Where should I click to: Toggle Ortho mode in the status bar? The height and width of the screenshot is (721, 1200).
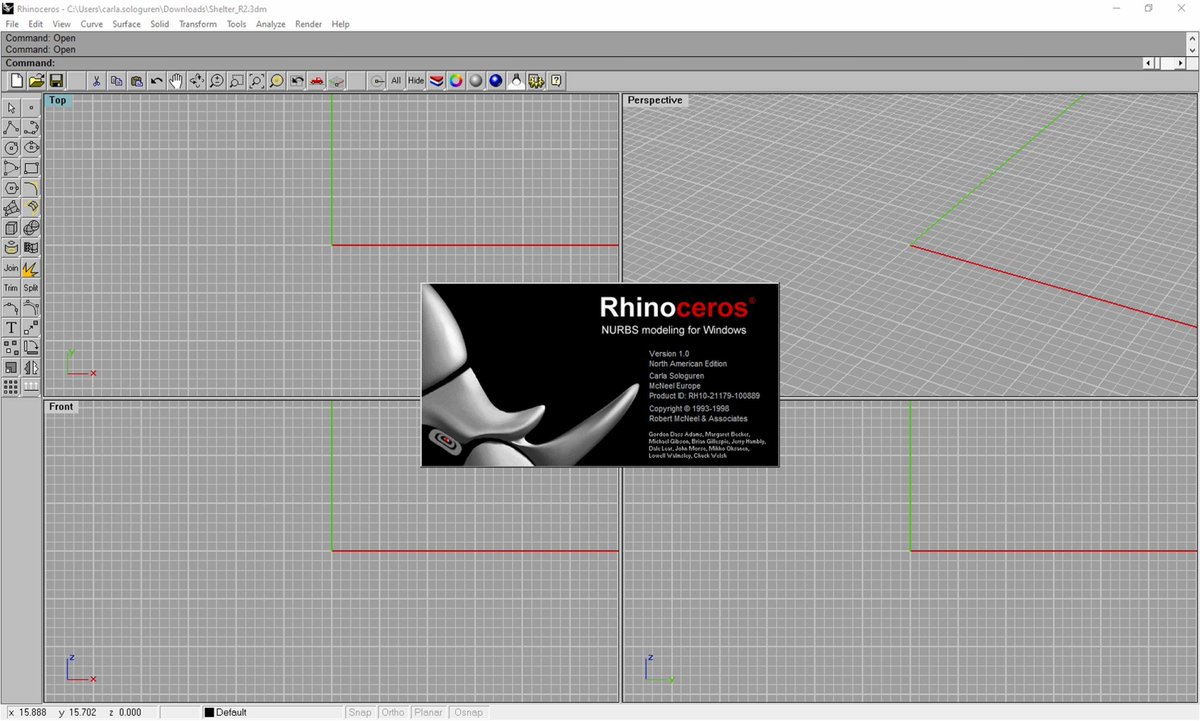tap(394, 712)
